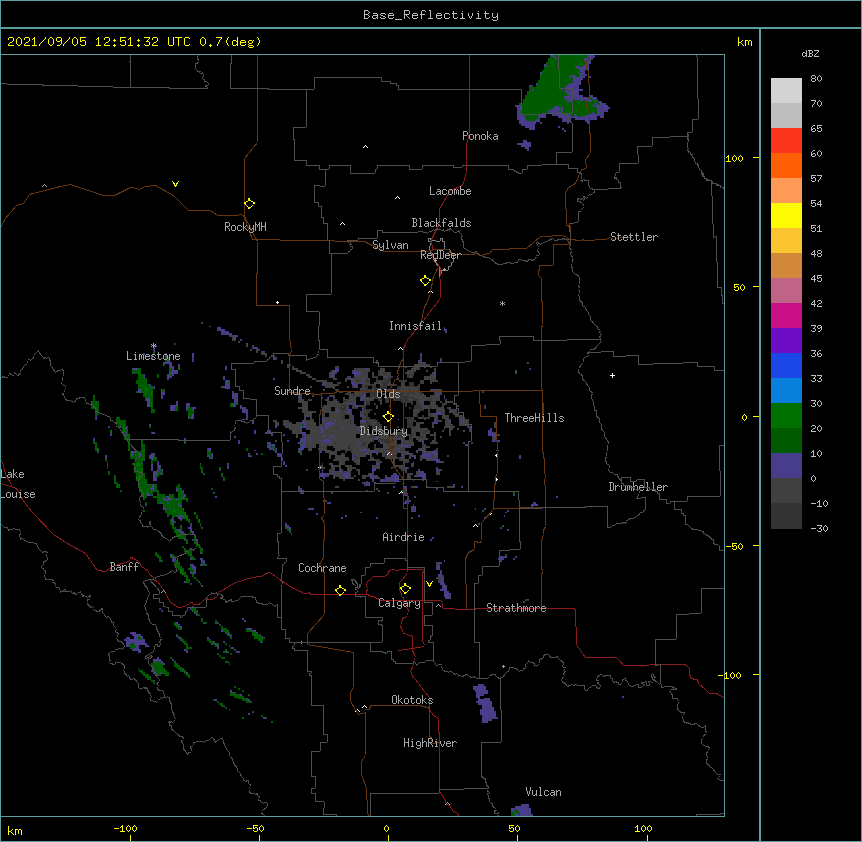Click the Base_Reflectivity title text
The width and height of the screenshot is (862, 842).
pos(431,15)
